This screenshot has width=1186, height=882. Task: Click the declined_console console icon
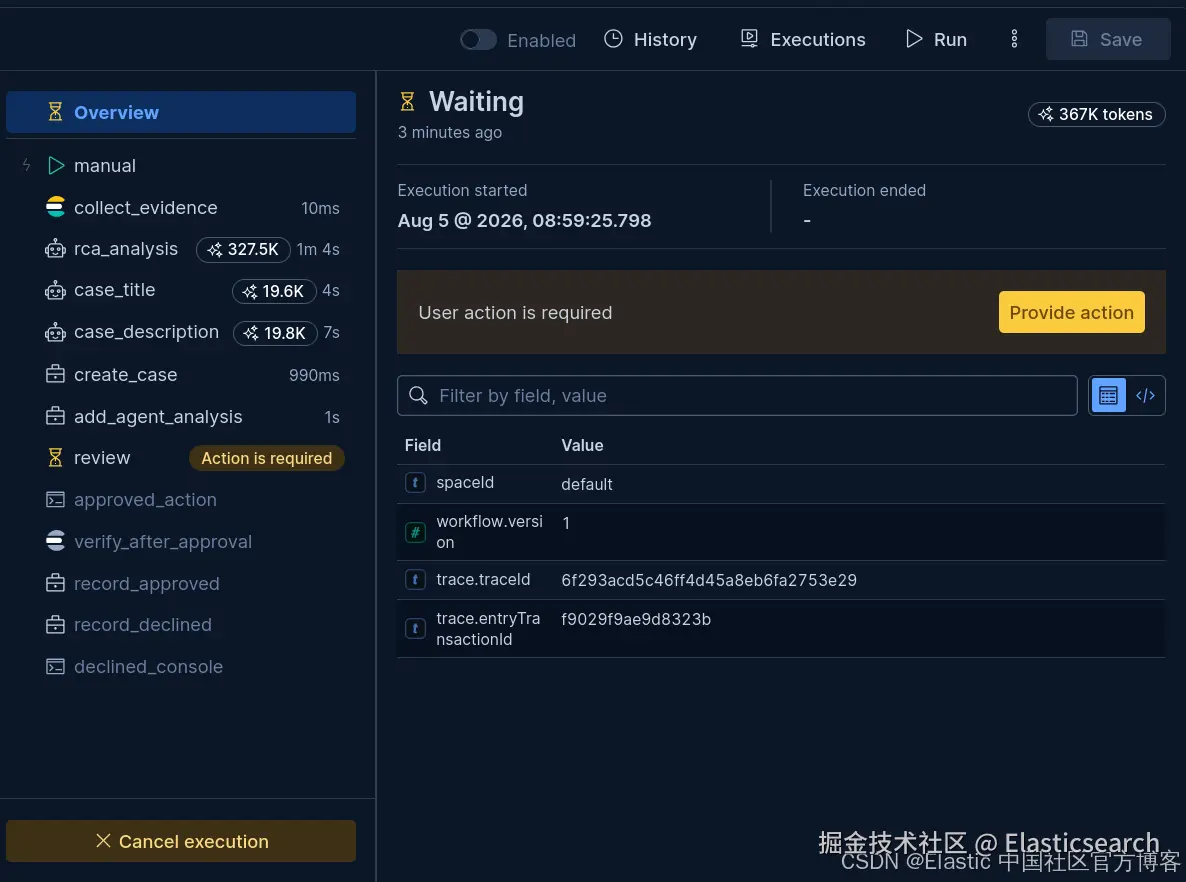click(55, 666)
